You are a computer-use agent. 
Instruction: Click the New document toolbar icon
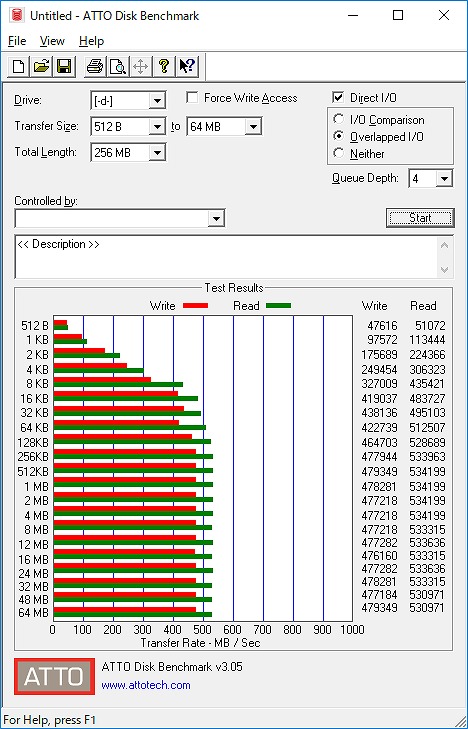(x=19, y=66)
